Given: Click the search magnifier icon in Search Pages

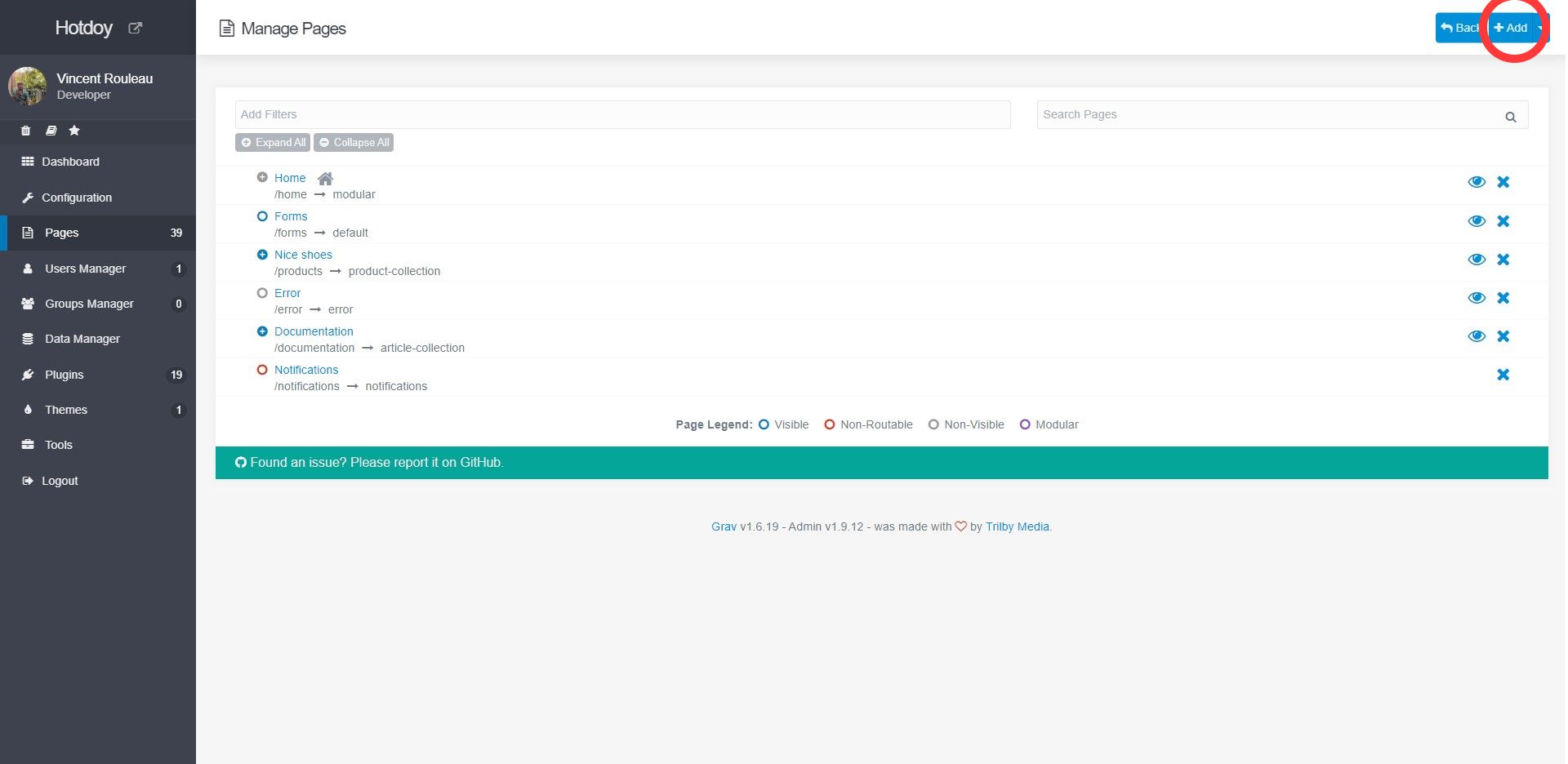Looking at the screenshot, I should 1510,117.
